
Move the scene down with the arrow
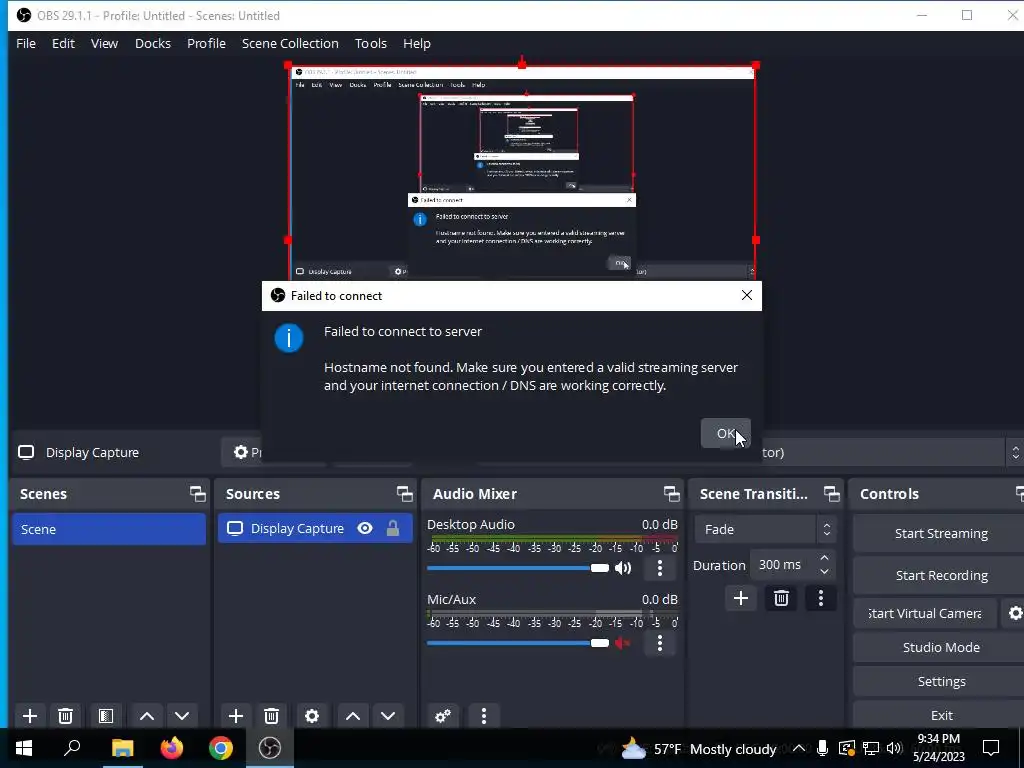coord(182,716)
